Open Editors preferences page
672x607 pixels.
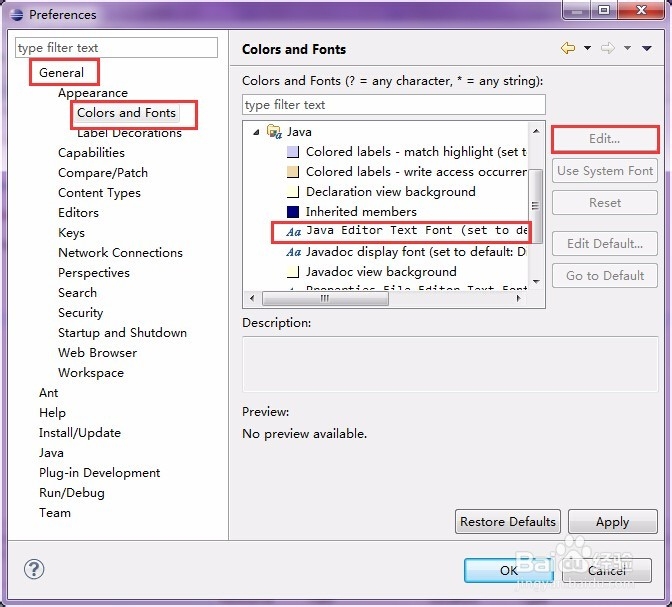(78, 213)
